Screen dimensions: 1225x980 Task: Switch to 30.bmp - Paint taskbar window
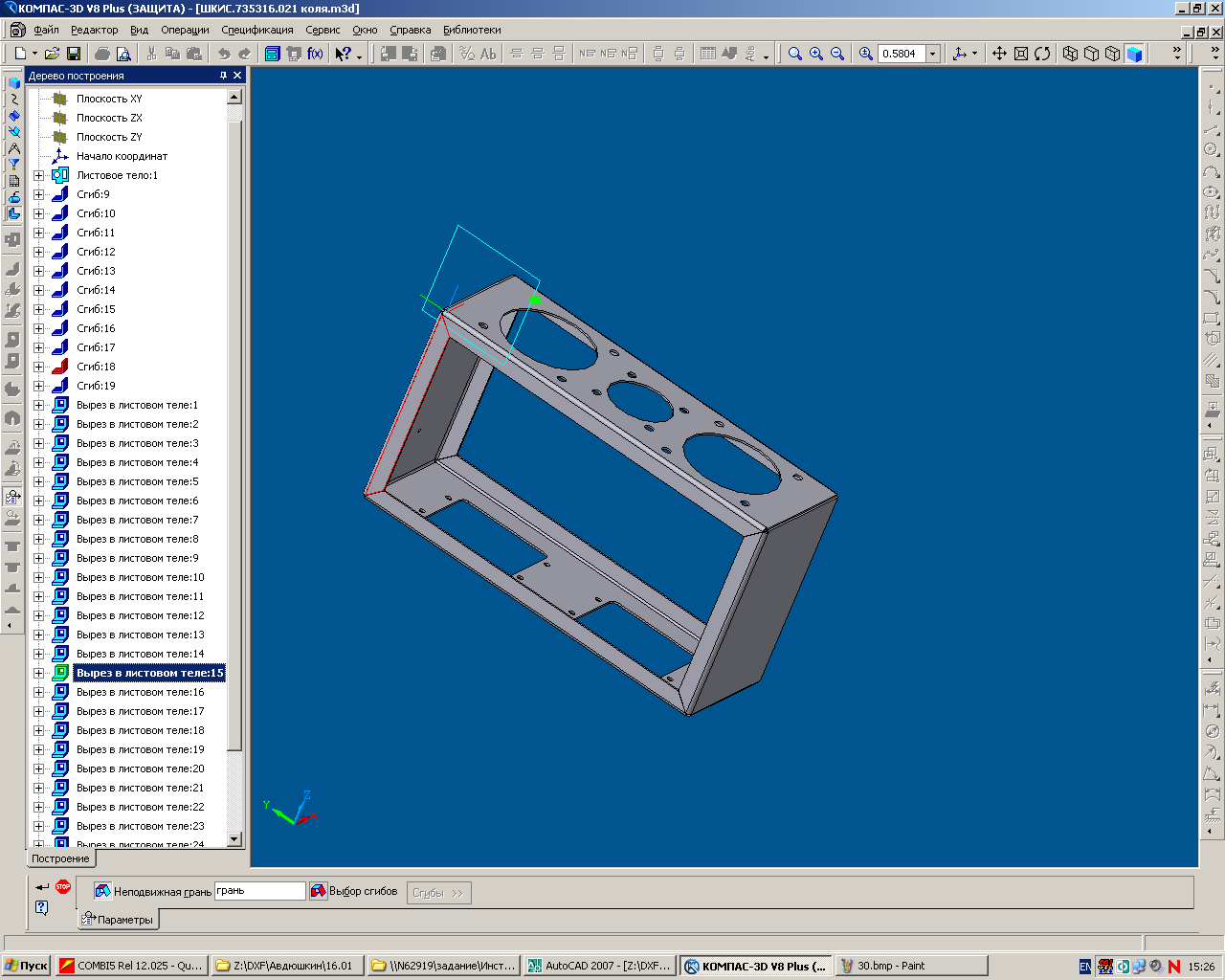(x=911, y=966)
